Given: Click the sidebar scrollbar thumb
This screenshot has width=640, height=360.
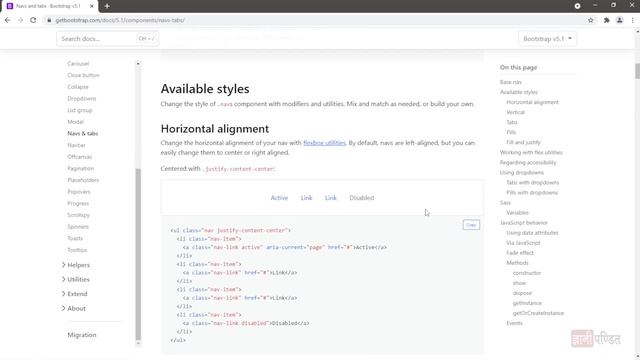Looking at the screenshot, I should [x=138, y=254].
